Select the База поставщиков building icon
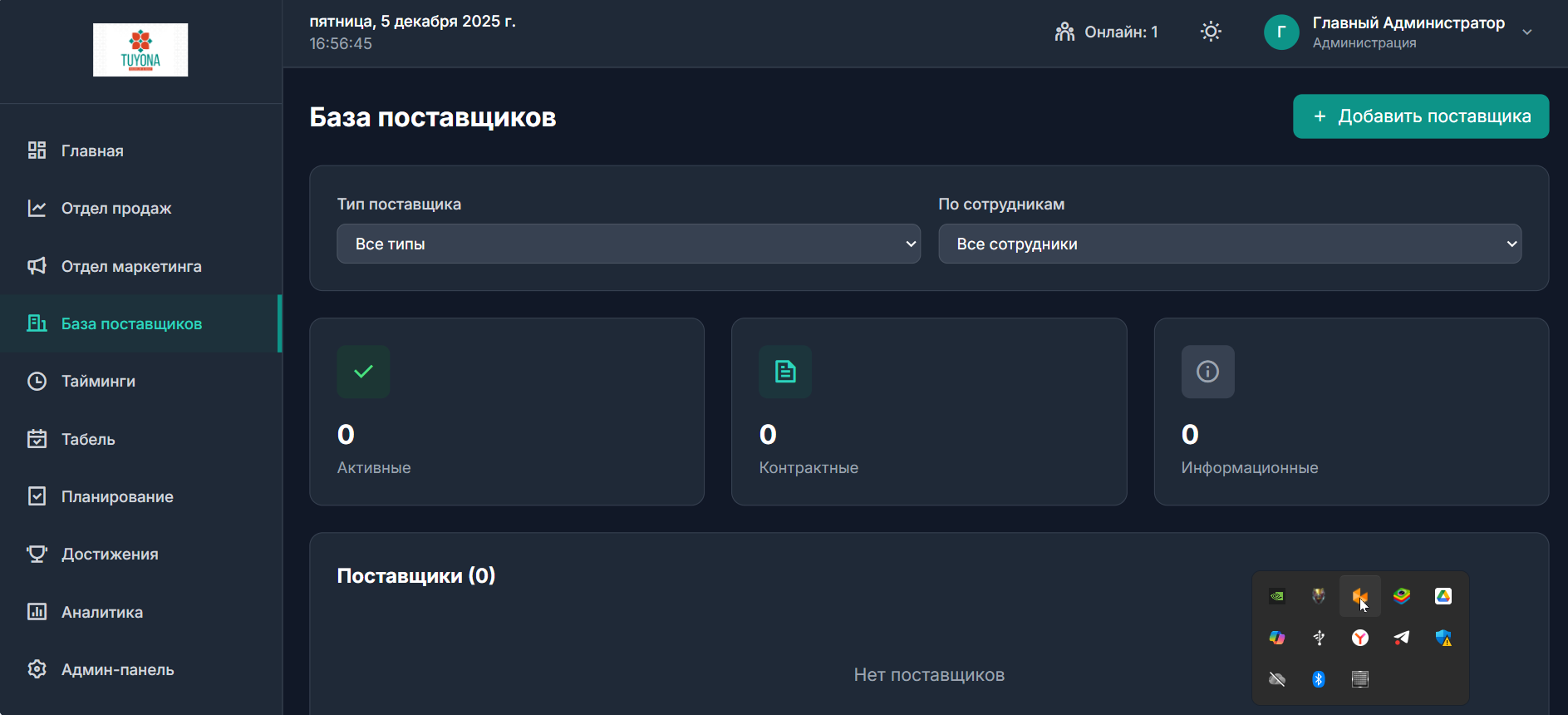Screen dimensions: 1568x715 pos(37,323)
